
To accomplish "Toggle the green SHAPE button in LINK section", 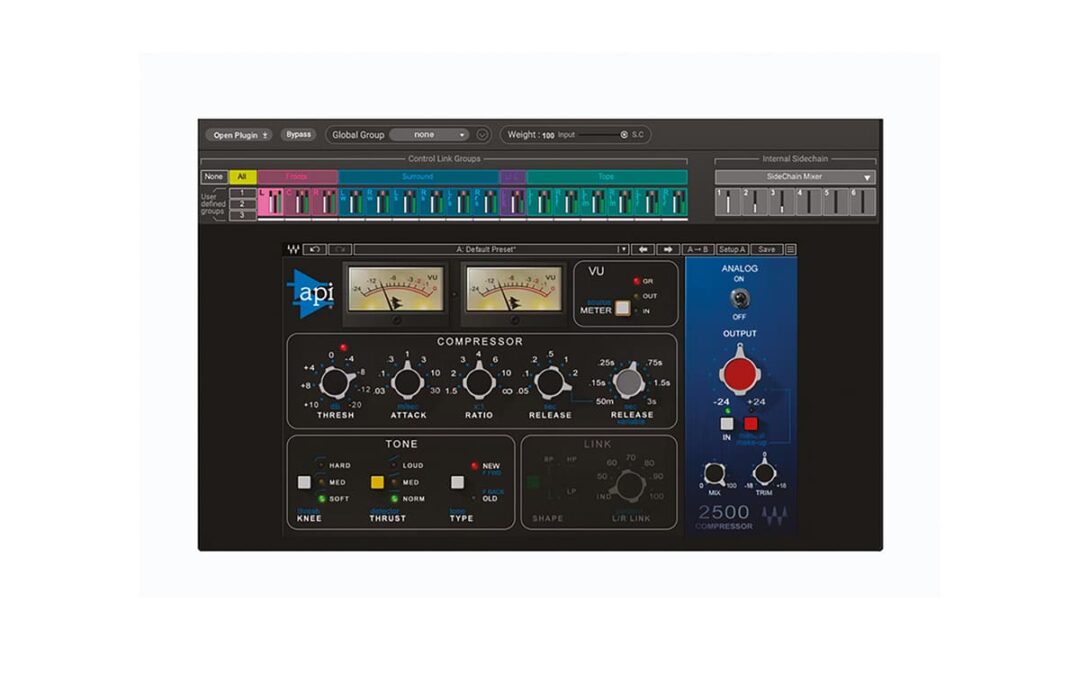I will (533, 482).
